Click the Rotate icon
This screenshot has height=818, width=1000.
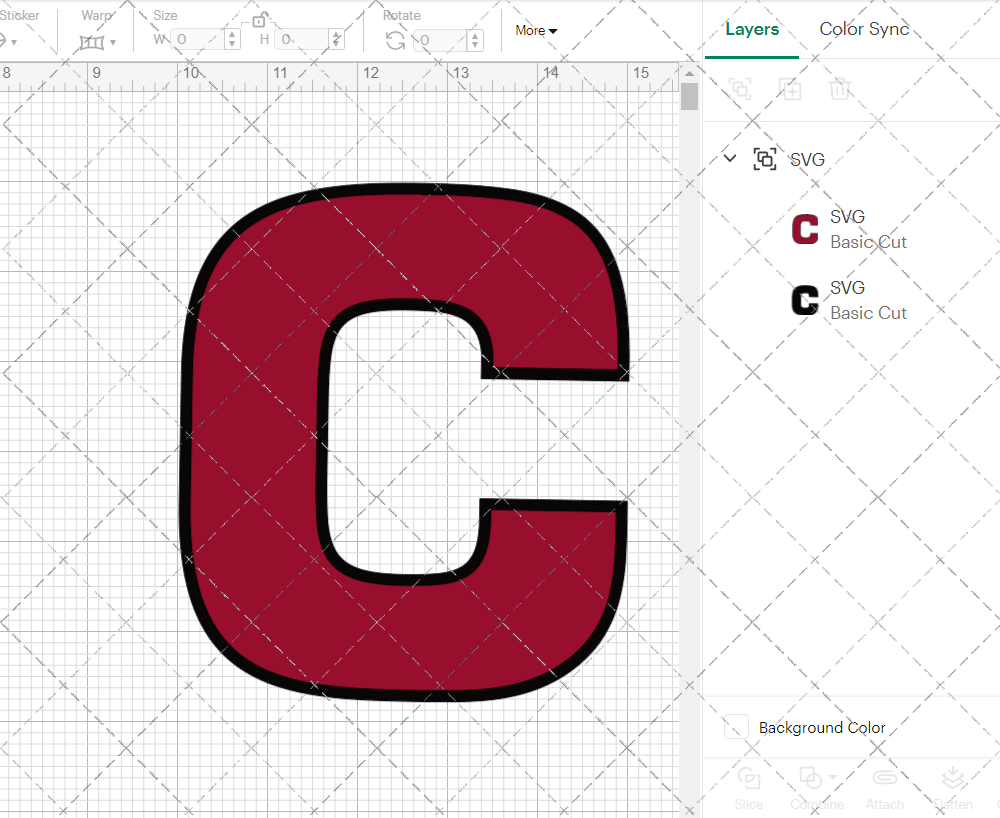[396, 40]
